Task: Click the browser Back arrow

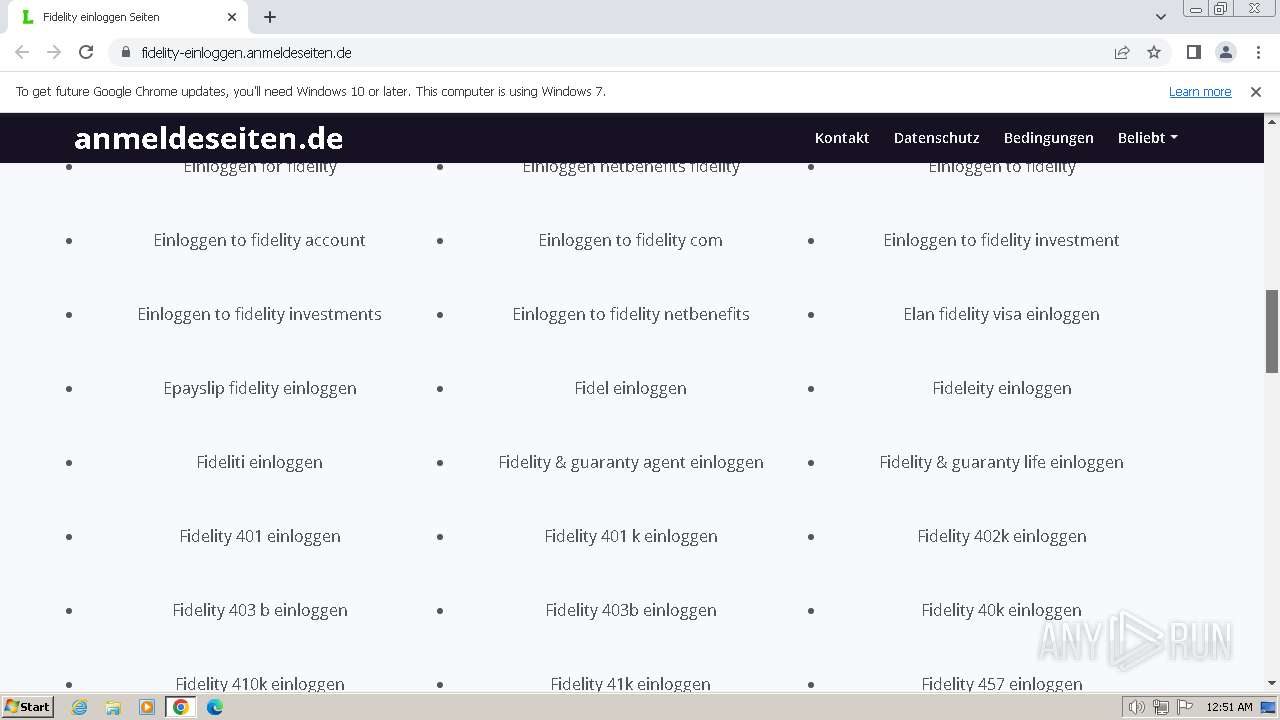Action: pyautogui.click(x=22, y=52)
